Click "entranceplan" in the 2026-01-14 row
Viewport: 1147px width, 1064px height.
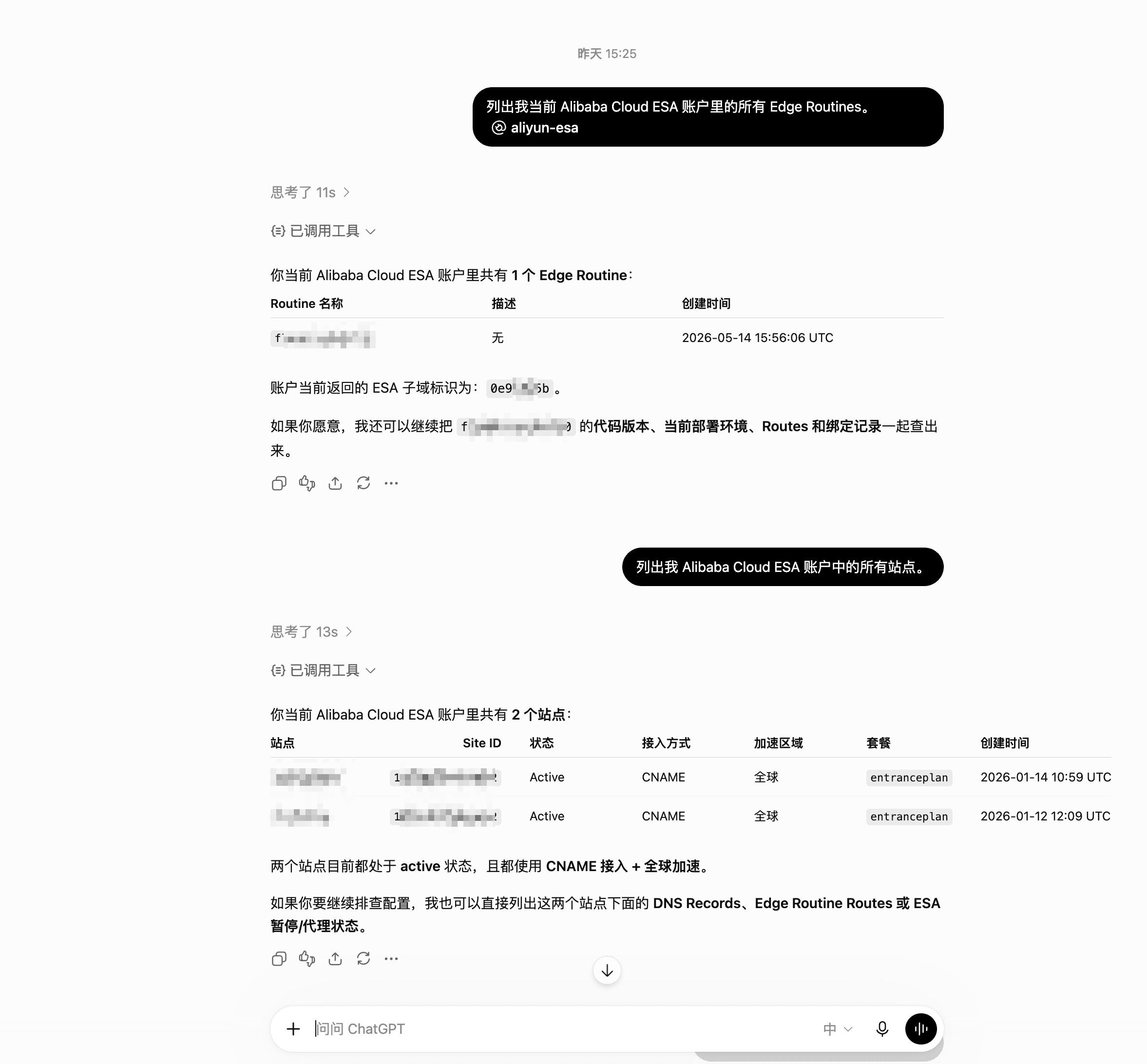coord(909,778)
